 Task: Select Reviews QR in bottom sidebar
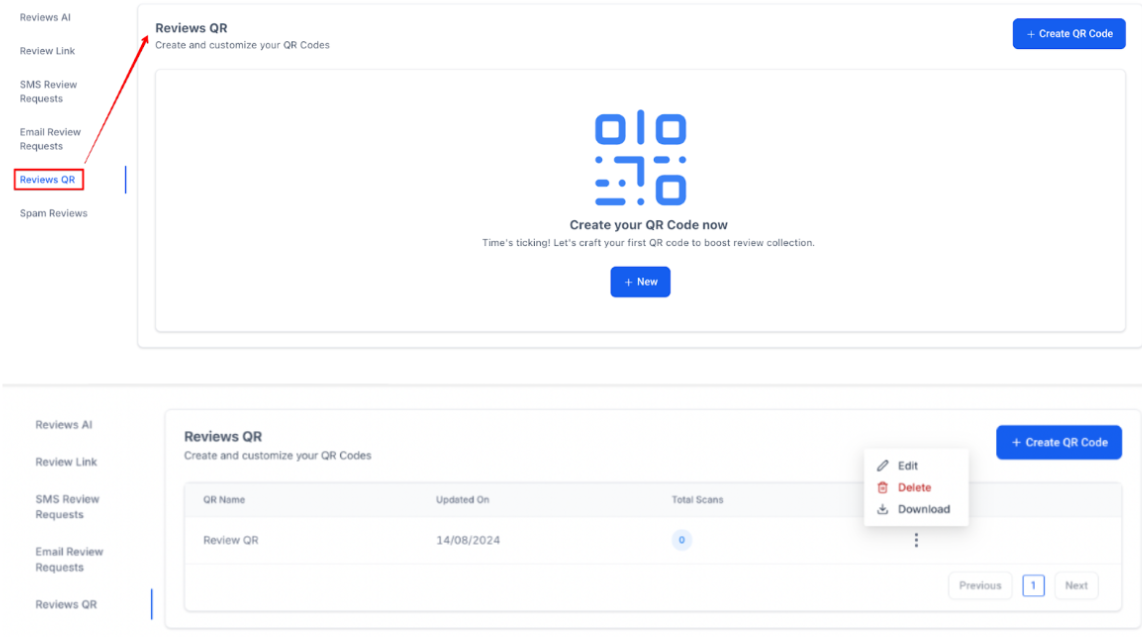(66, 604)
